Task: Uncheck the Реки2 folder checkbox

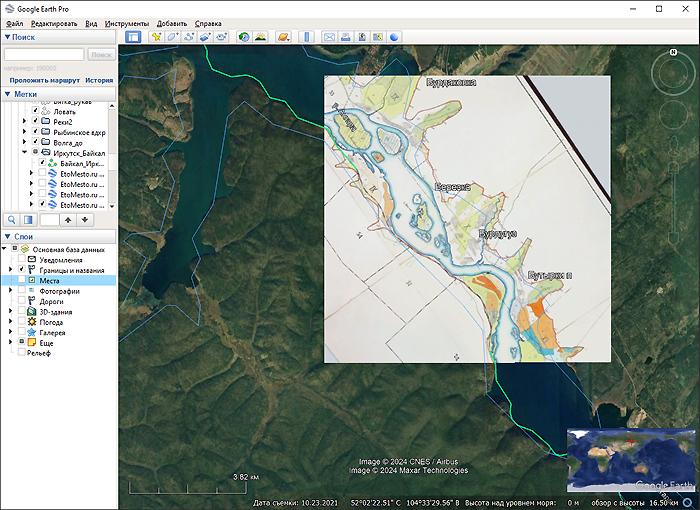Action: pos(35,121)
